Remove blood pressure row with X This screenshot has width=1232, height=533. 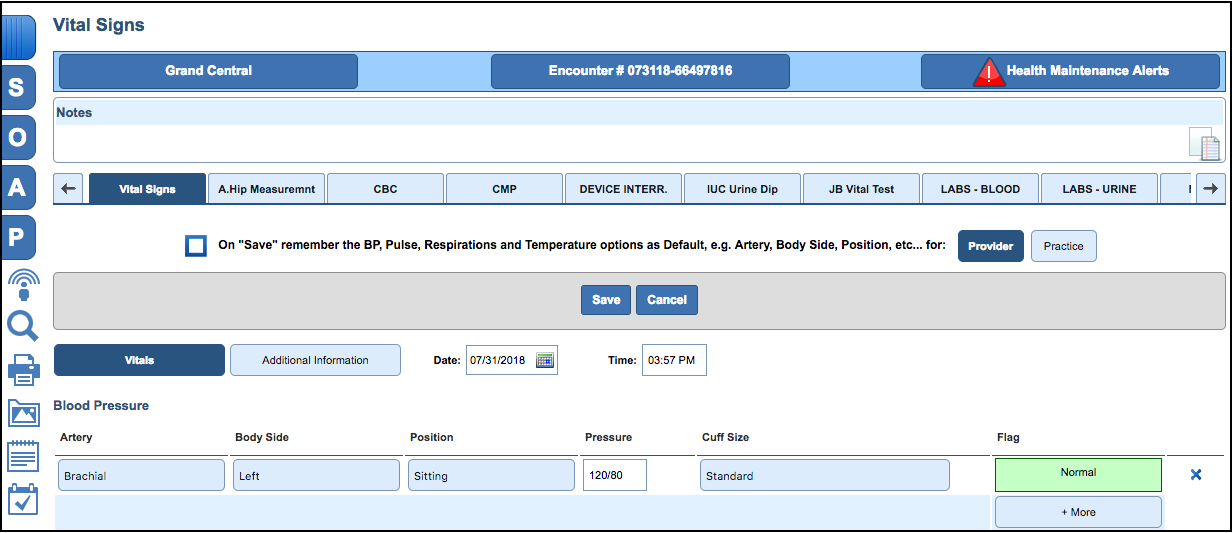click(1196, 475)
